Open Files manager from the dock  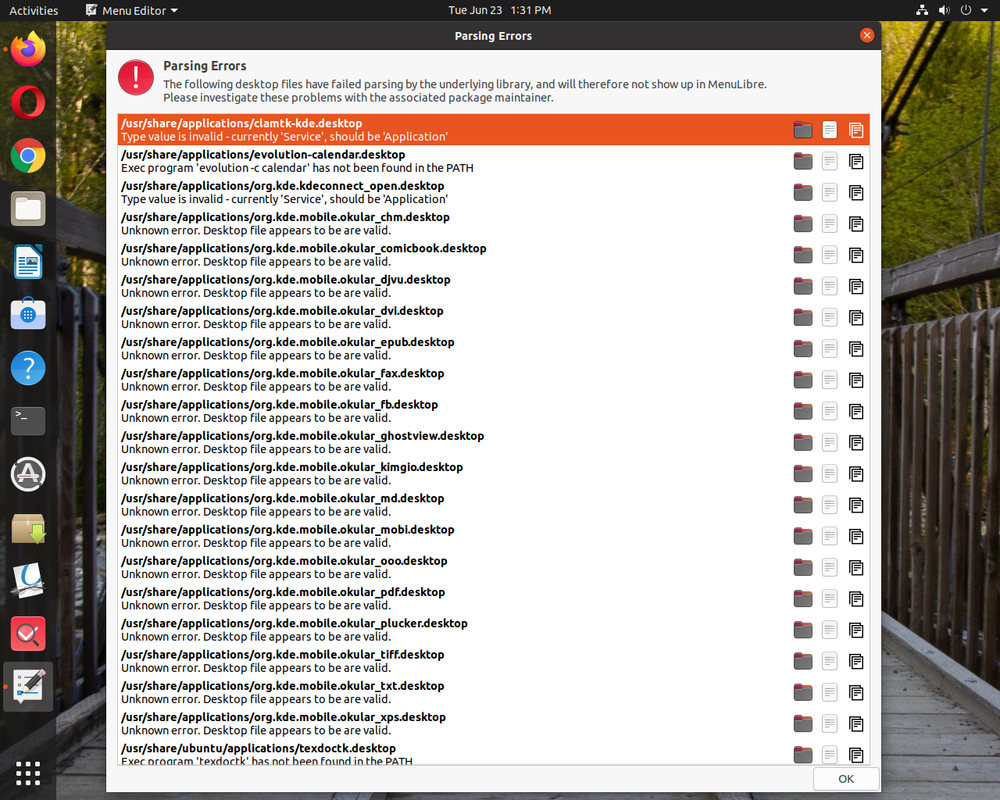pyautogui.click(x=28, y=209)
